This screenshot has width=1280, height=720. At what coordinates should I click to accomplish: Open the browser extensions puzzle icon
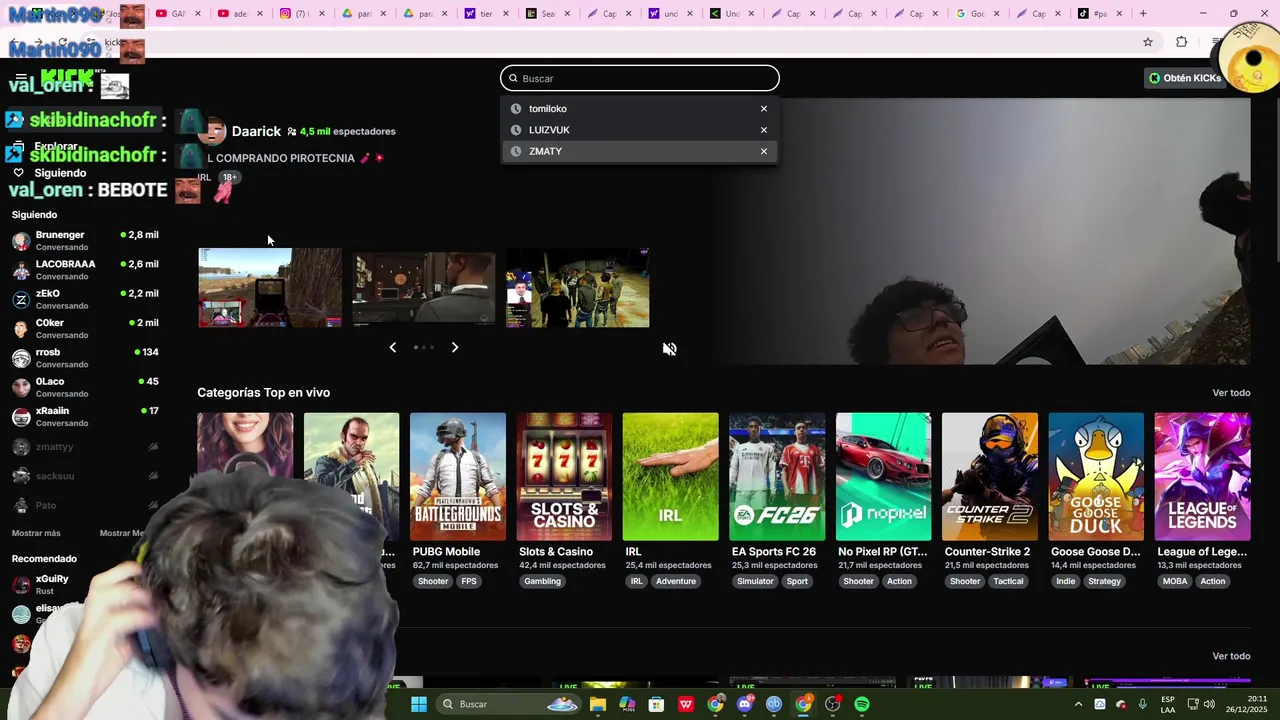(x=1181, y=42)
